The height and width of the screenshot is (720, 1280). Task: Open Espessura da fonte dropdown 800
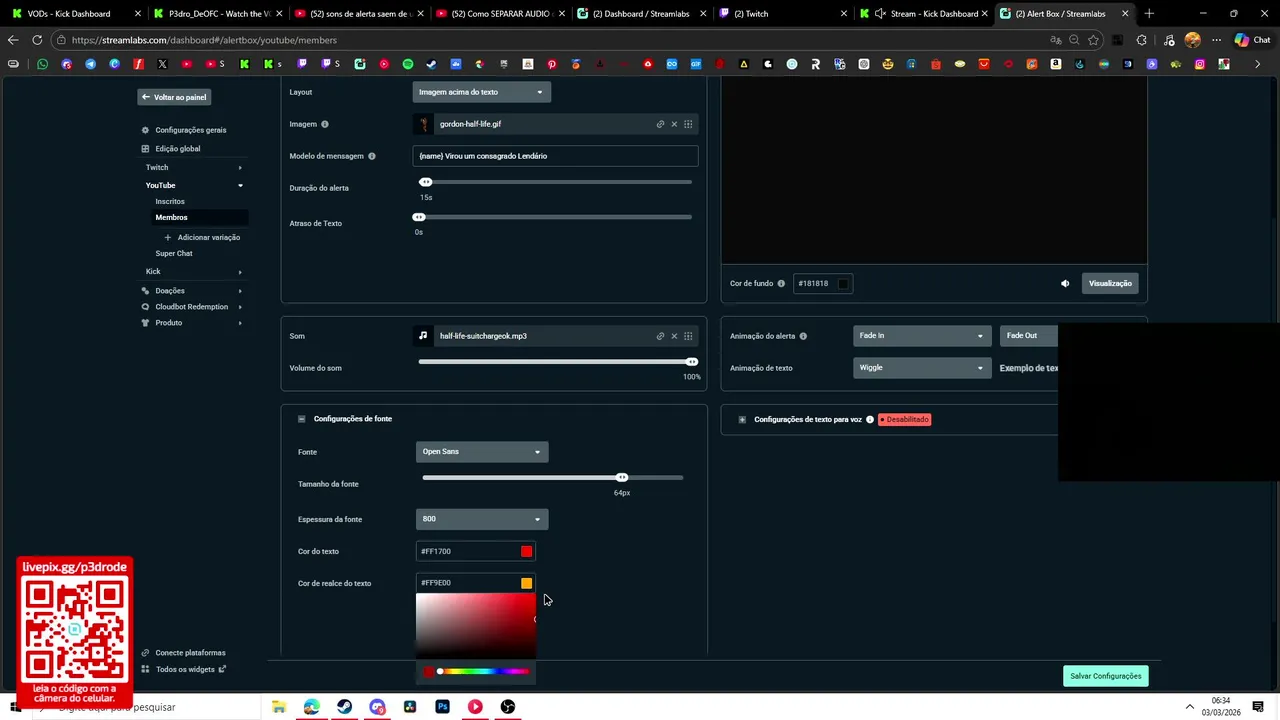[482, 519]
